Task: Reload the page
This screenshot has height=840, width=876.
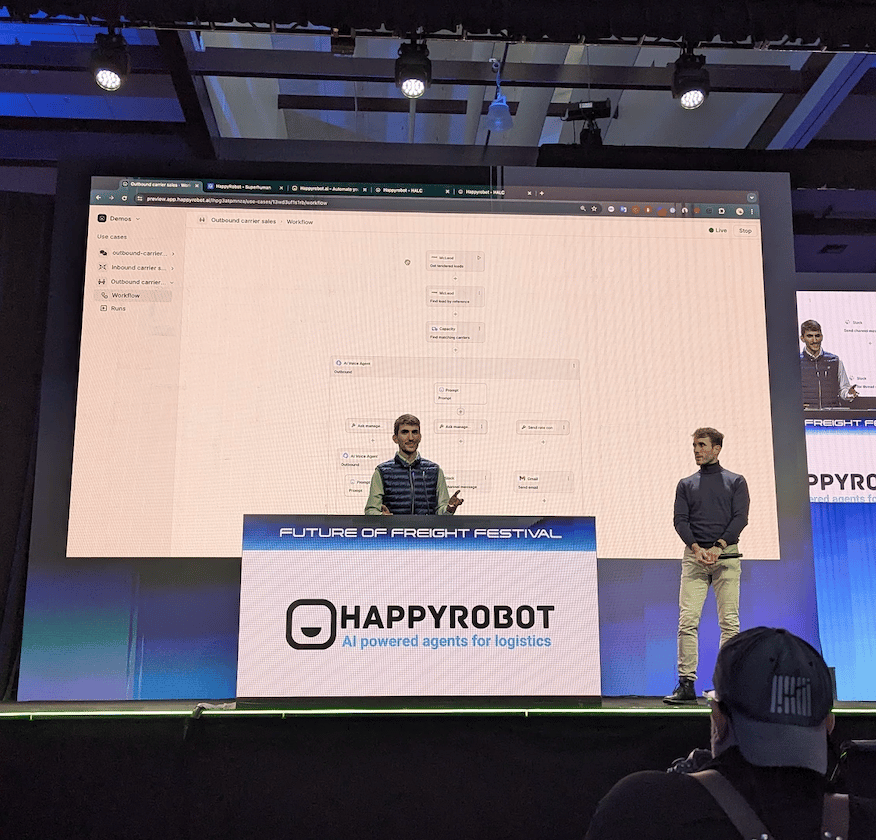Action: pyautogui.click(x=124, y=198)
